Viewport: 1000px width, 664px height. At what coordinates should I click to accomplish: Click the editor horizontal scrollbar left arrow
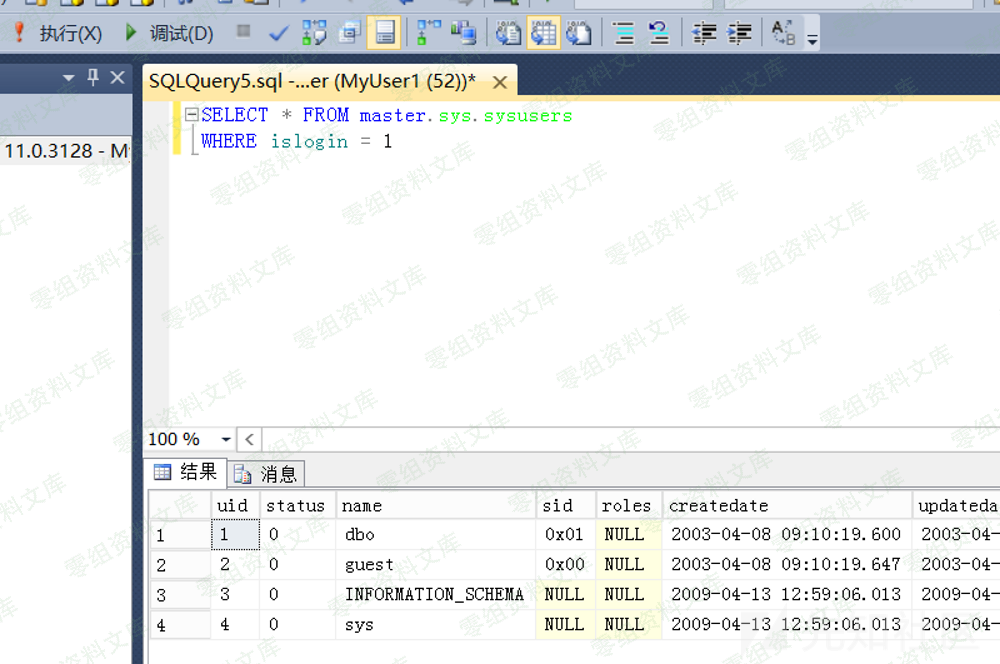coord(249,440)
